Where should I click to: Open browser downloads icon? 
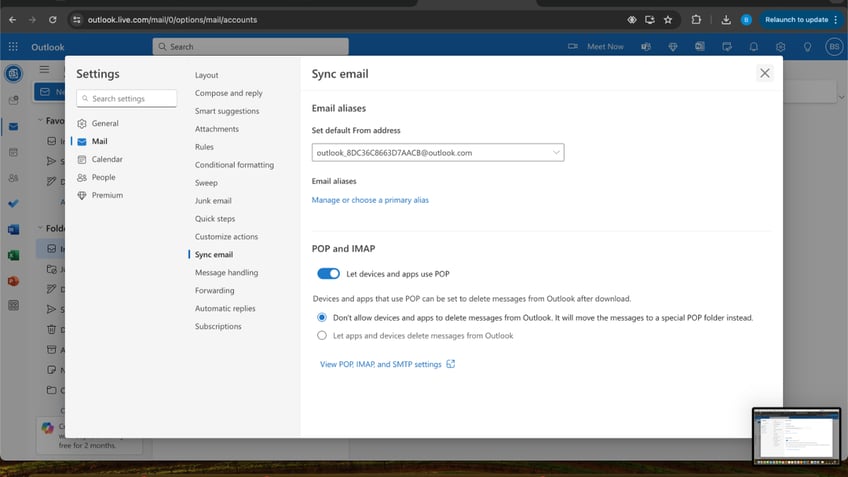coord(726,19)
